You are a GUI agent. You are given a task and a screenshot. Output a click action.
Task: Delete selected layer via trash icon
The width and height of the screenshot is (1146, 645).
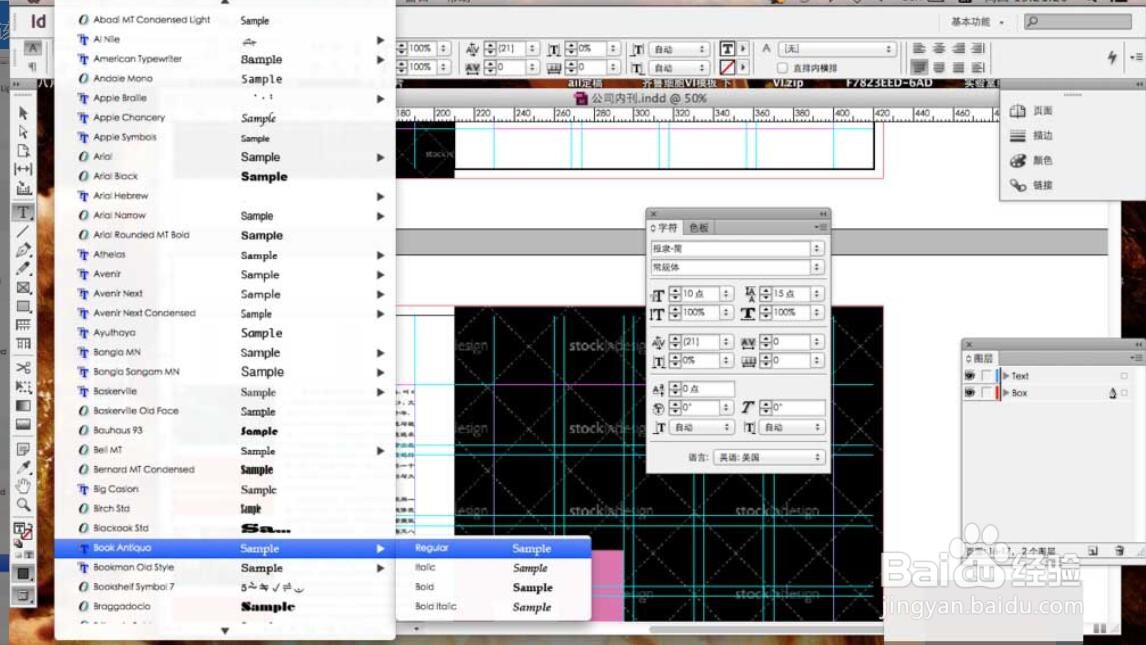[x=1119, y=551]
